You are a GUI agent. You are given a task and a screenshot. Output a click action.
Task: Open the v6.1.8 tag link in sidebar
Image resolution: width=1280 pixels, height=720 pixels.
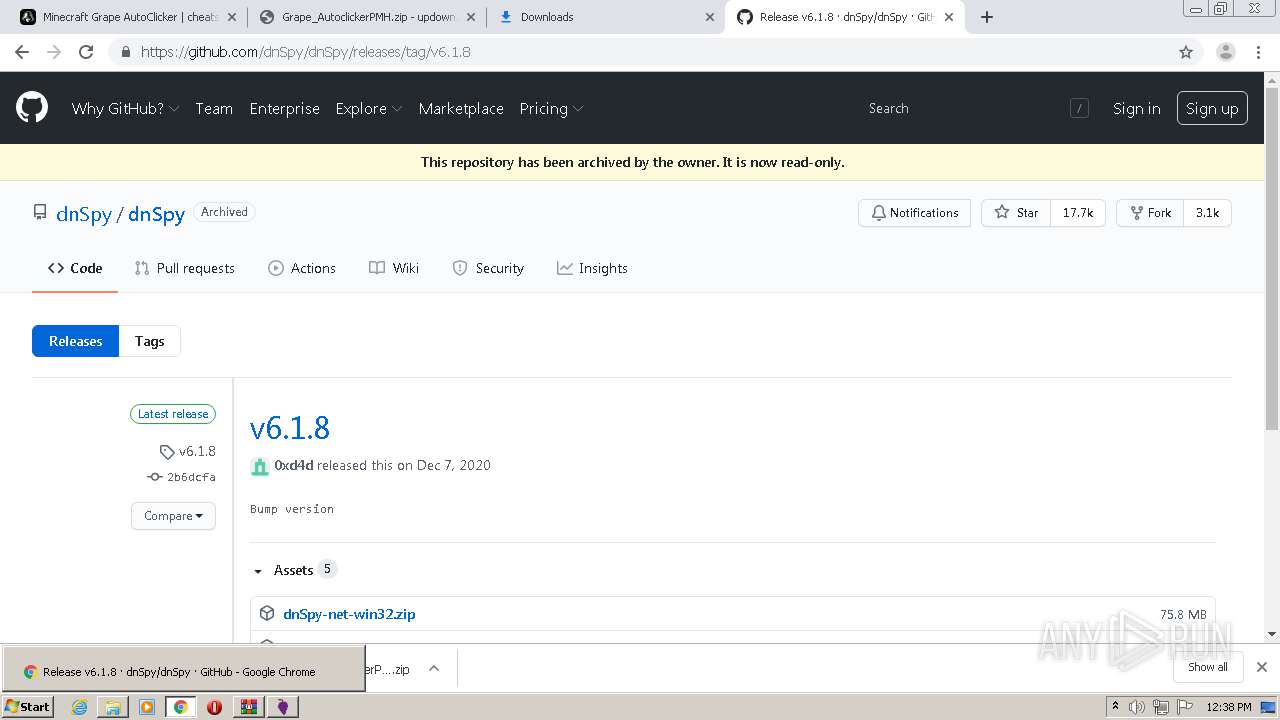(x=188, y=452)
